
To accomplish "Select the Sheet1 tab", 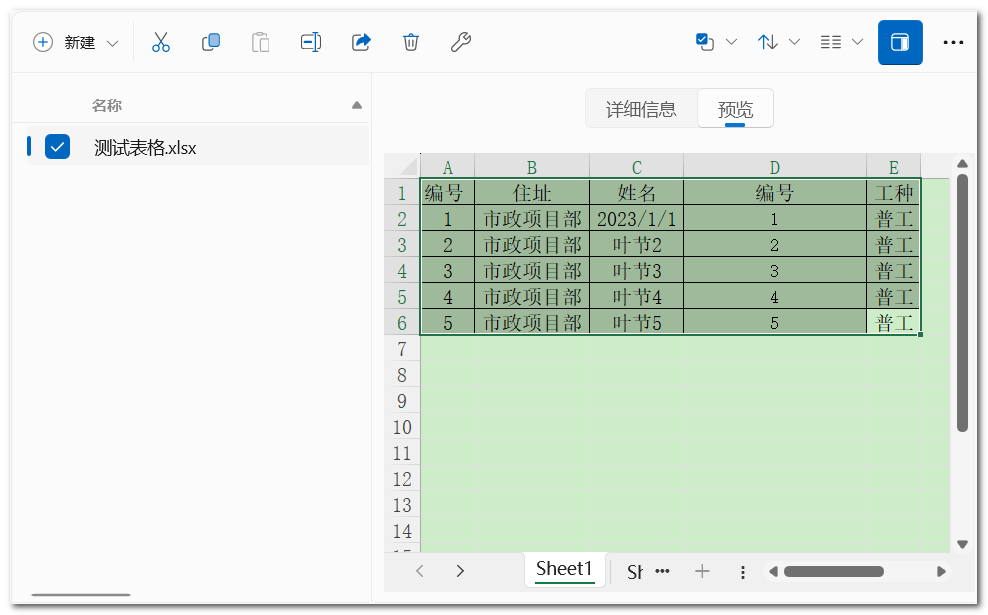I will pyautogui.click(x=564, y=569).
